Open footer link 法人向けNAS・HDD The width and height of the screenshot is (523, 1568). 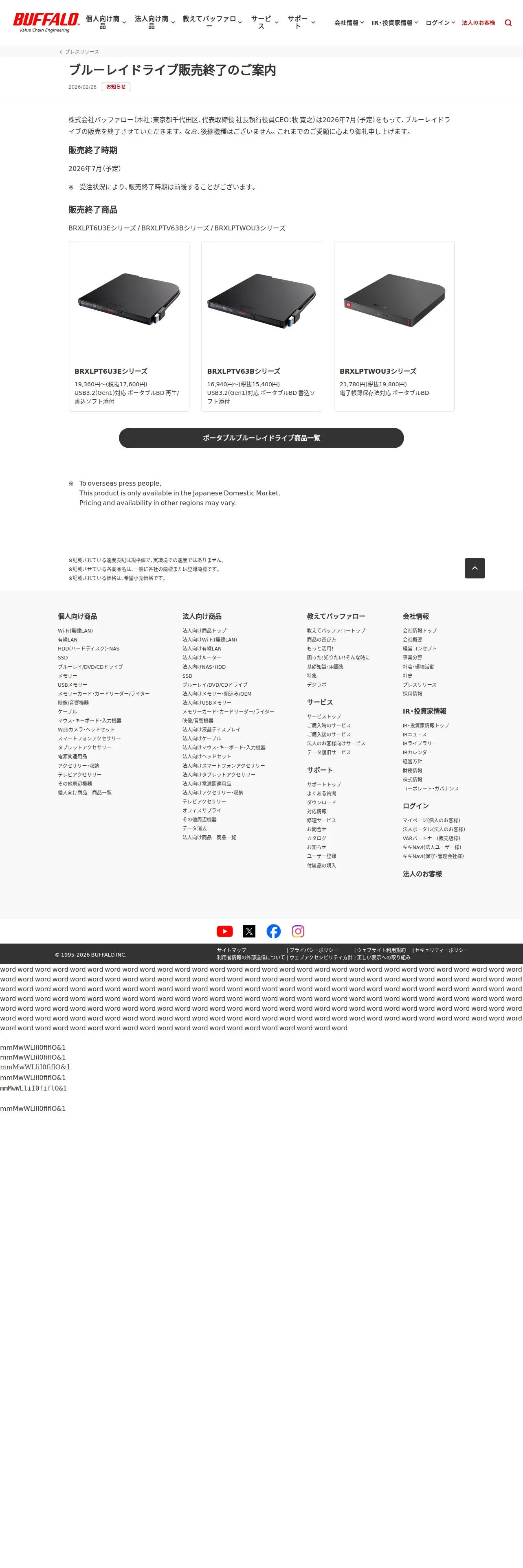coord(204,666)
